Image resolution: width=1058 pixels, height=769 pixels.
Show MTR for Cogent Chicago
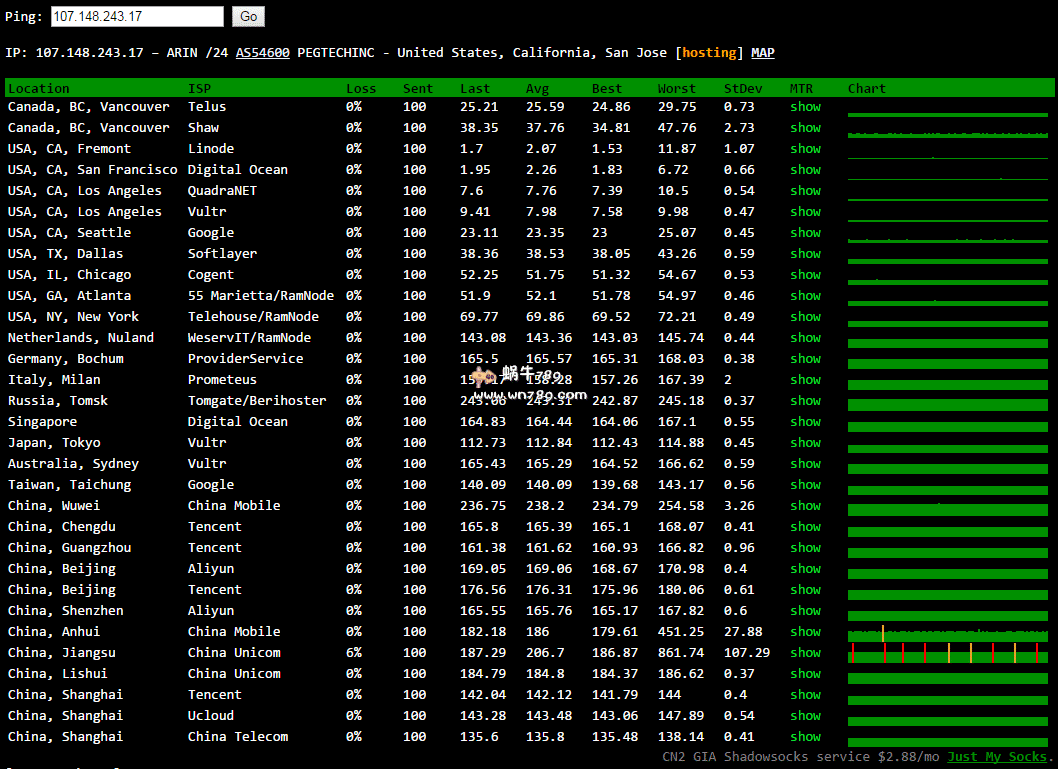coord(805,275)
